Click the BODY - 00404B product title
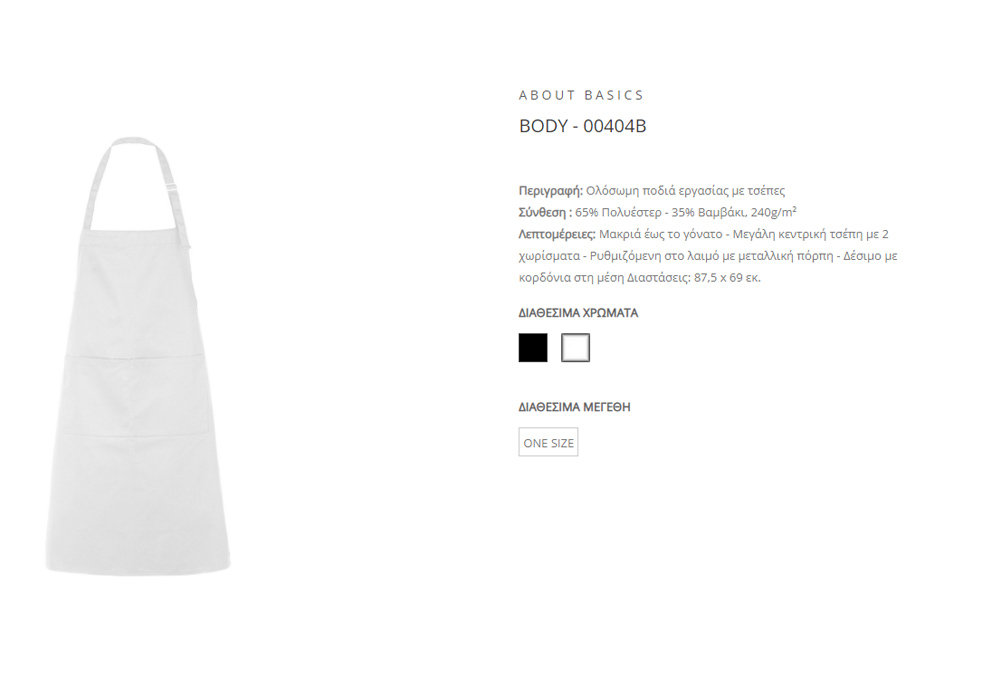The height and width of the screenshot is (686, 991). pyautogui.click(x=582, y=126)
